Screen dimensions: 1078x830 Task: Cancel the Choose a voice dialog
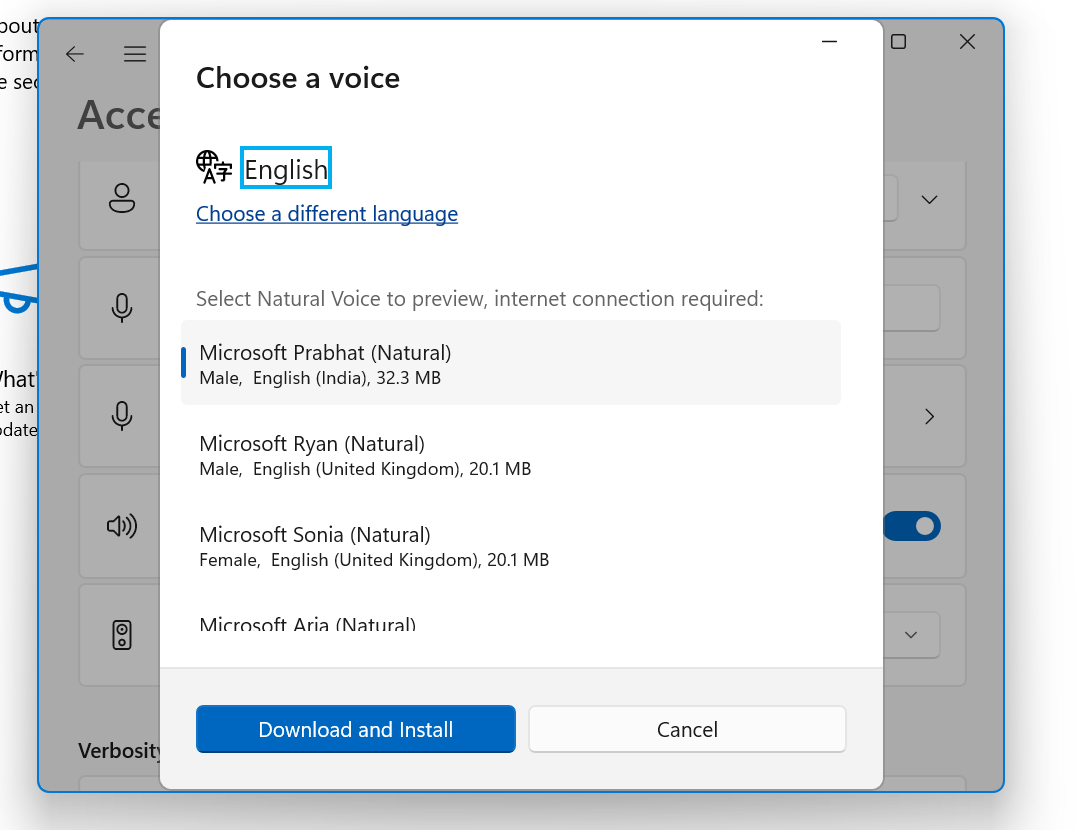click(x=687, y=729)
